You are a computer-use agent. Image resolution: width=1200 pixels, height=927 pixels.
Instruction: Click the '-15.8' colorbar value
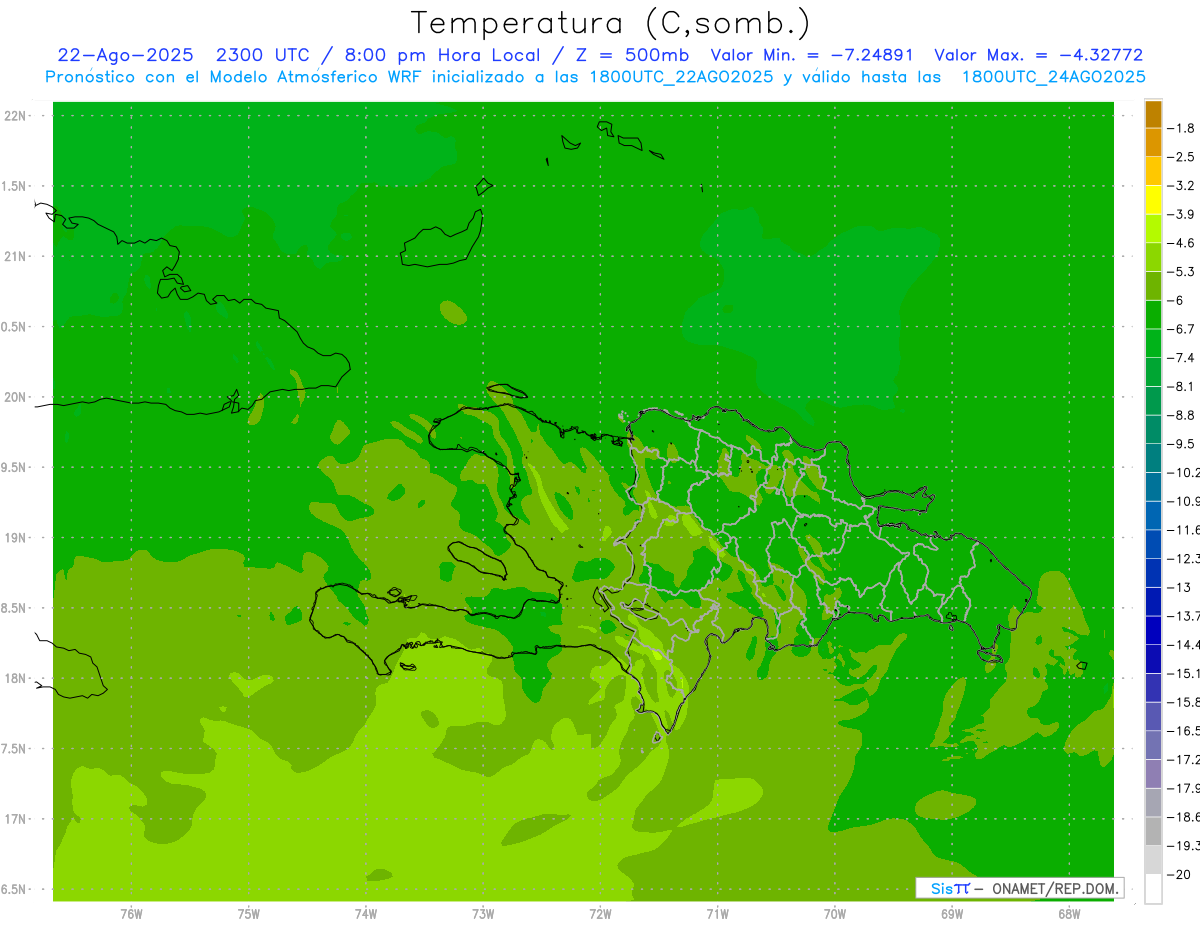tap(1184, 702)
